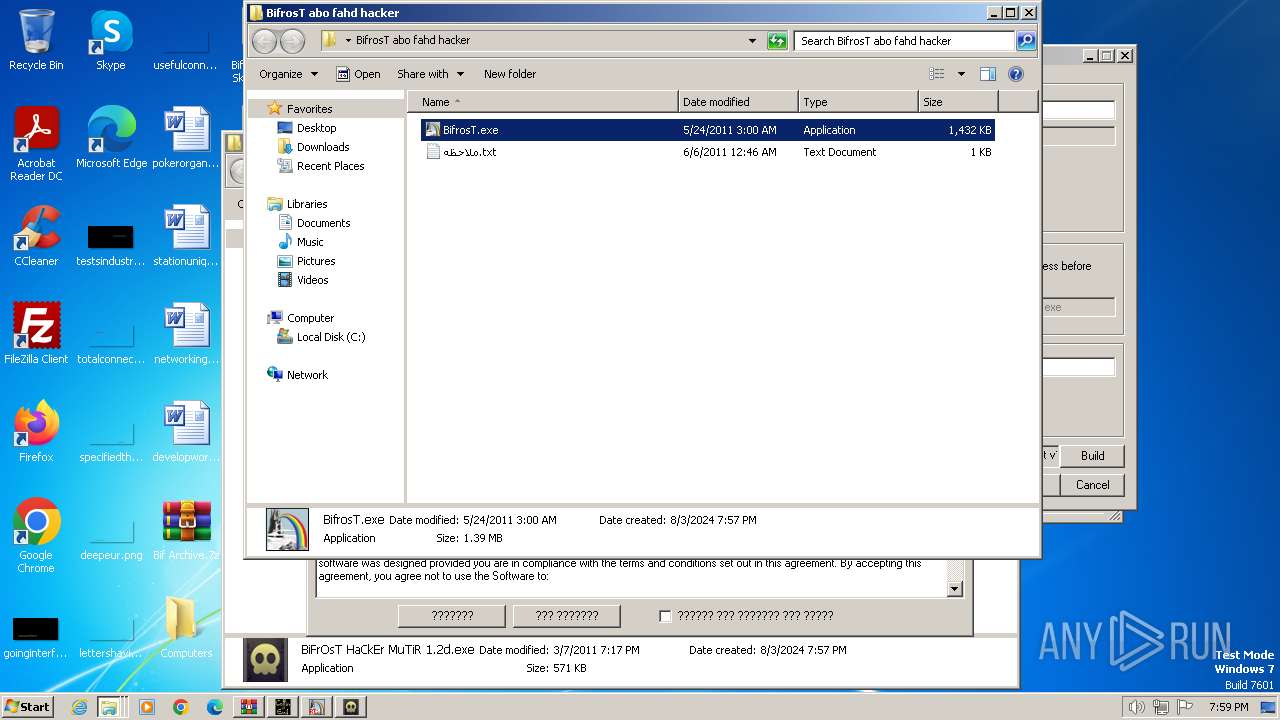The height and width of the screenshot is (720, 1280).
Task: Select Favorites in navigation pane
Action: click(309, 109)
